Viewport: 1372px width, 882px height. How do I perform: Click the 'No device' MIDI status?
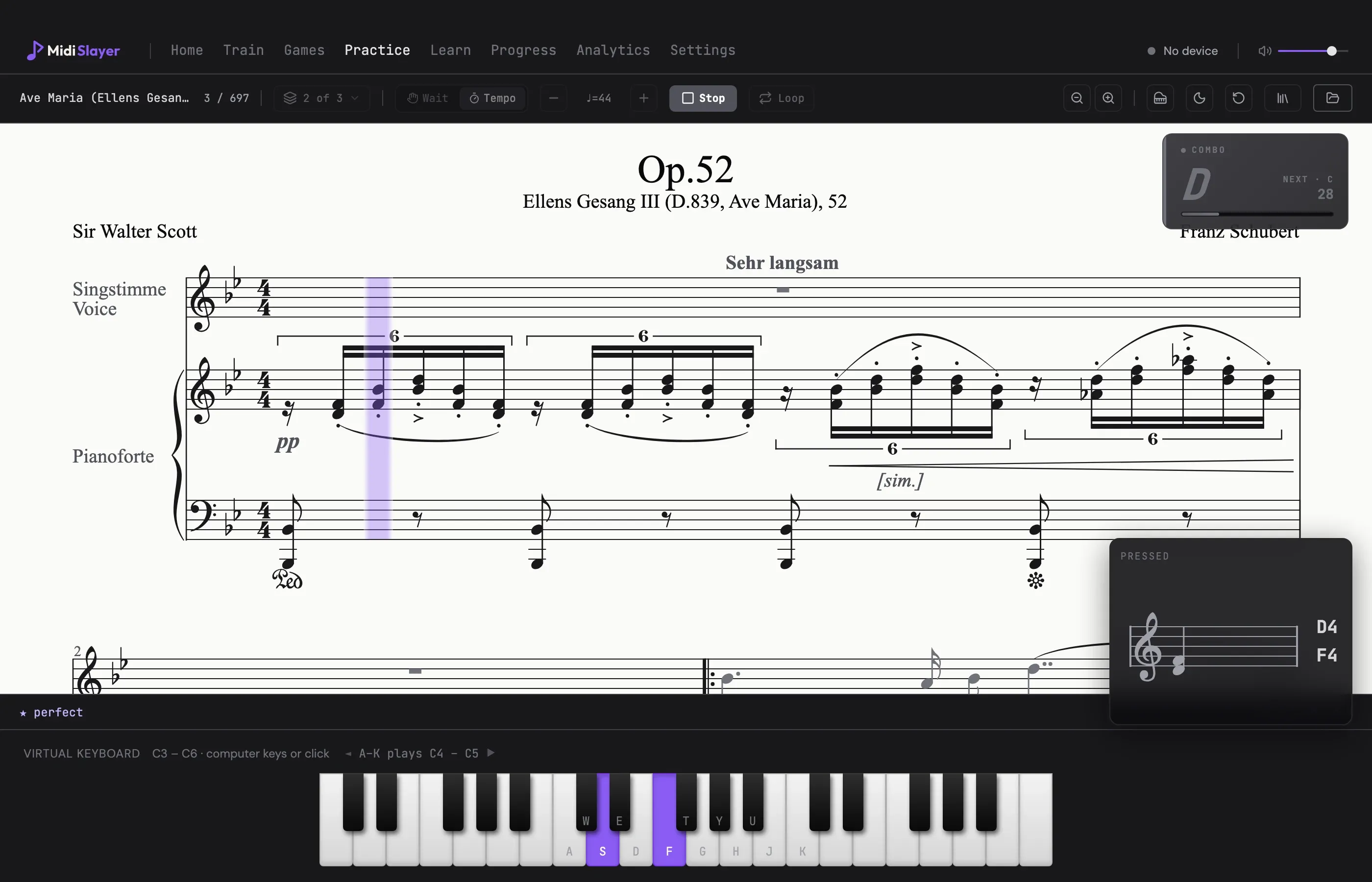coord(1182,51)
